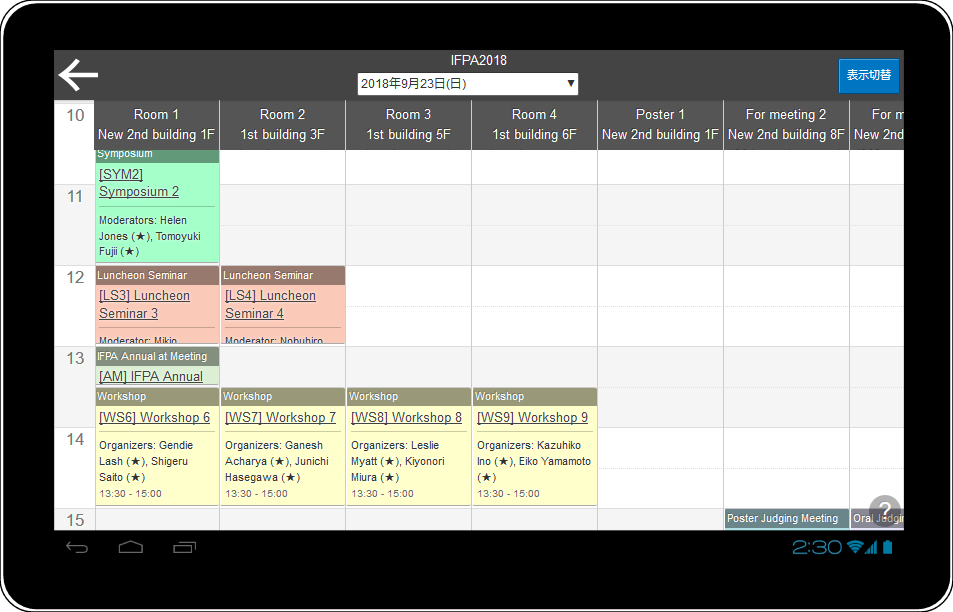Open the [LS4] Luncheon Seminar 4 link

270,304
